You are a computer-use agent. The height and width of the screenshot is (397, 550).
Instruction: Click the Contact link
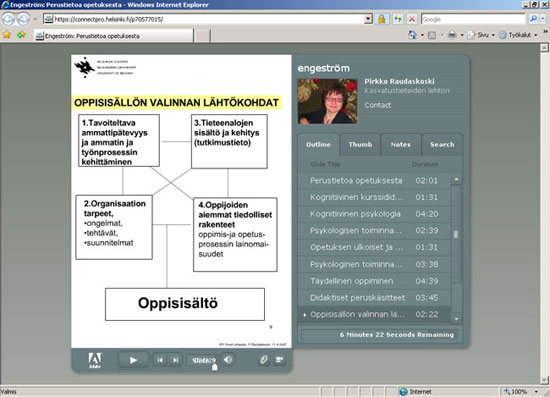tap(377, 105)
